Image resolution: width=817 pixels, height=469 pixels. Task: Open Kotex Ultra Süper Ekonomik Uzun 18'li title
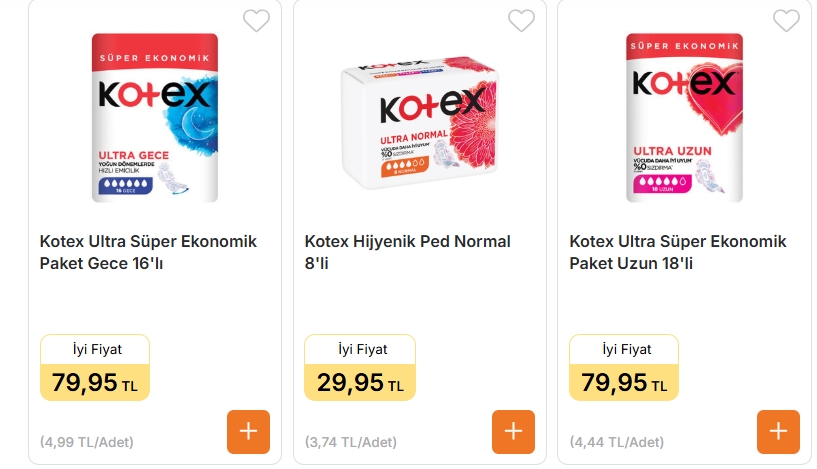pos(678,252)
